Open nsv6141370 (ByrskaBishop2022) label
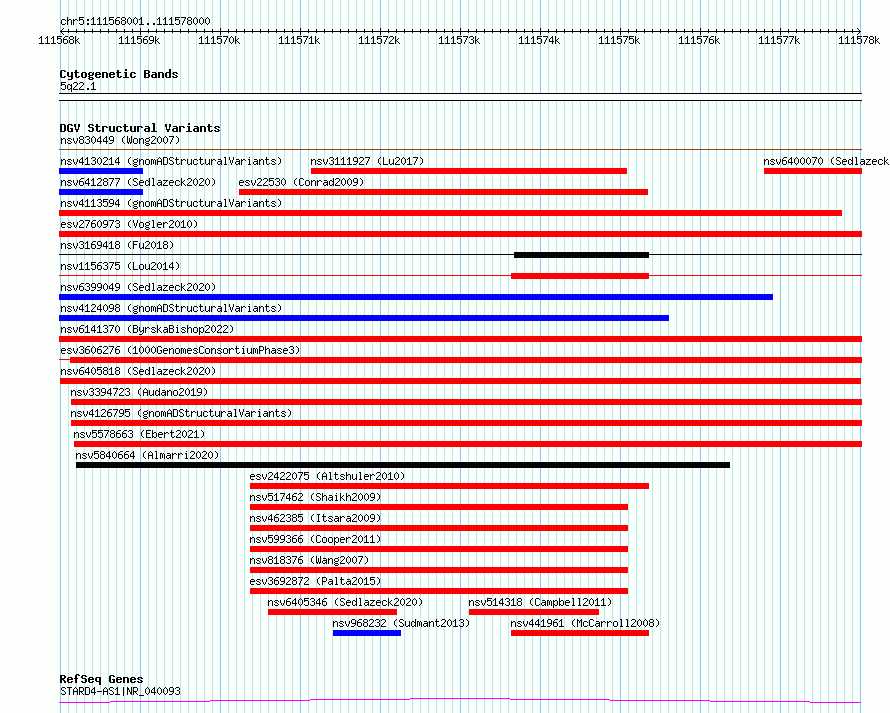The image size is (890, 713). click(146, 329)
